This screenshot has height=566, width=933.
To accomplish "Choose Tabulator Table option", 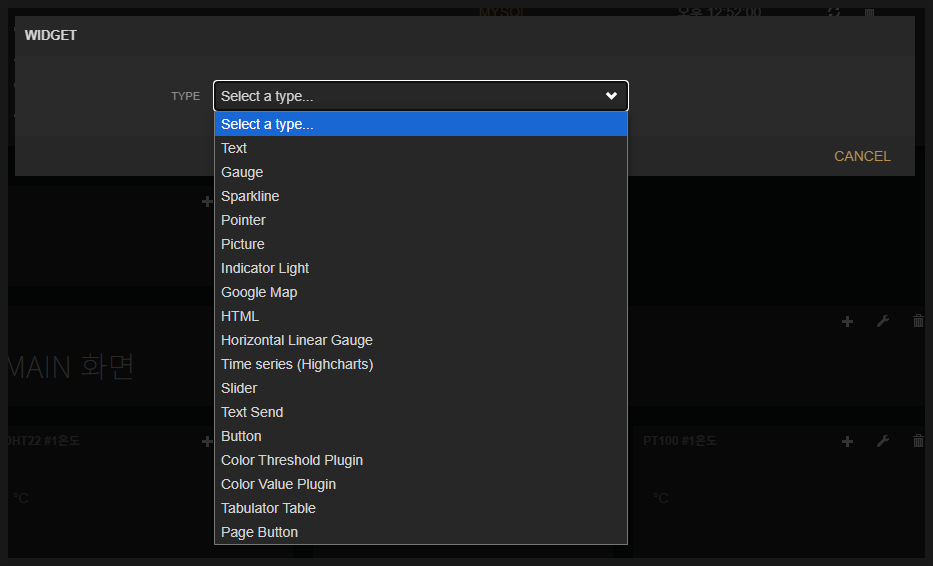I will (x=421, y=508).
